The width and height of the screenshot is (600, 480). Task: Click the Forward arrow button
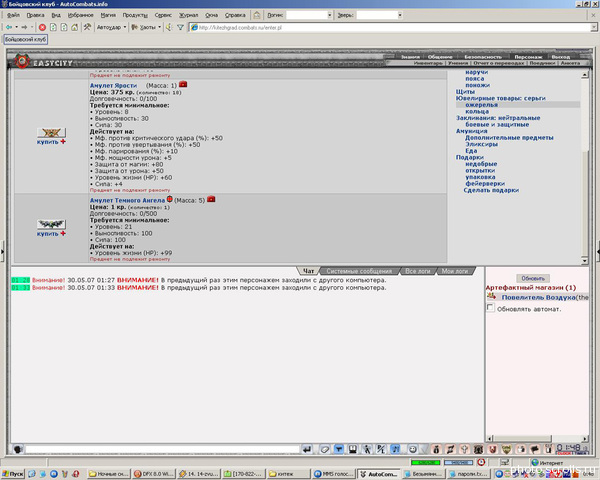coord(24,27)
